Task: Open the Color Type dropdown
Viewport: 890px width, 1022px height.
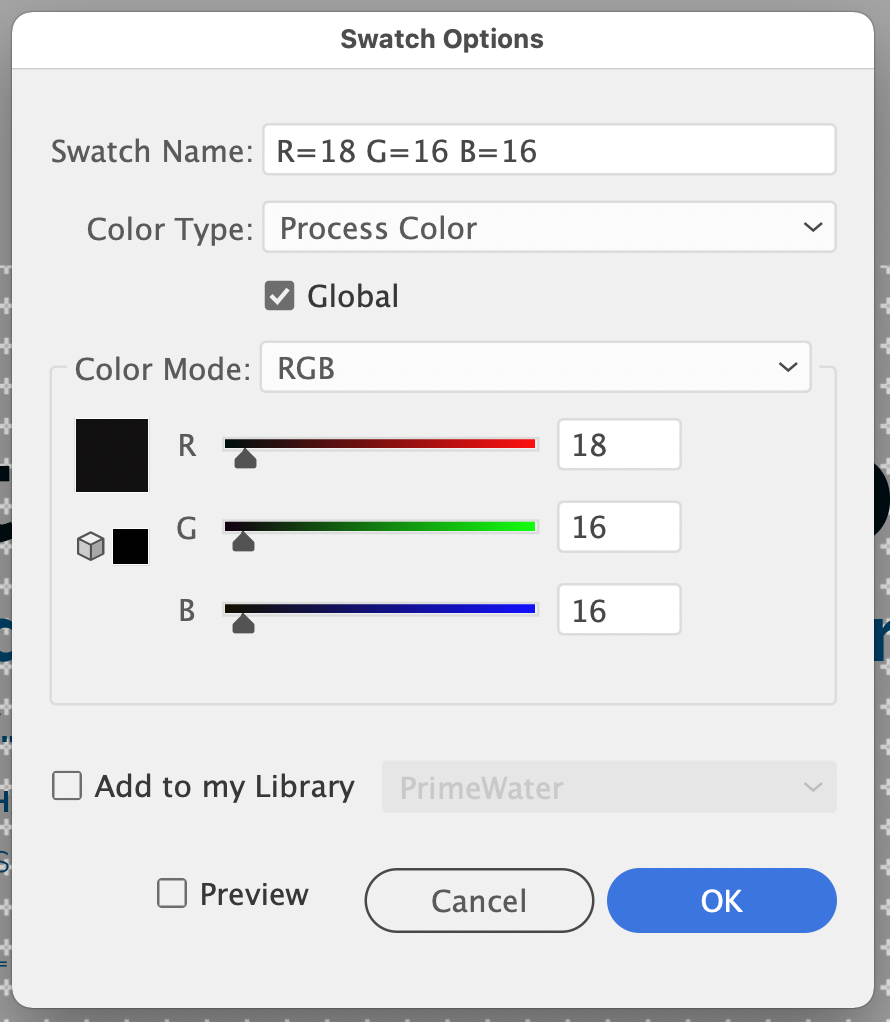Action: 549,227
